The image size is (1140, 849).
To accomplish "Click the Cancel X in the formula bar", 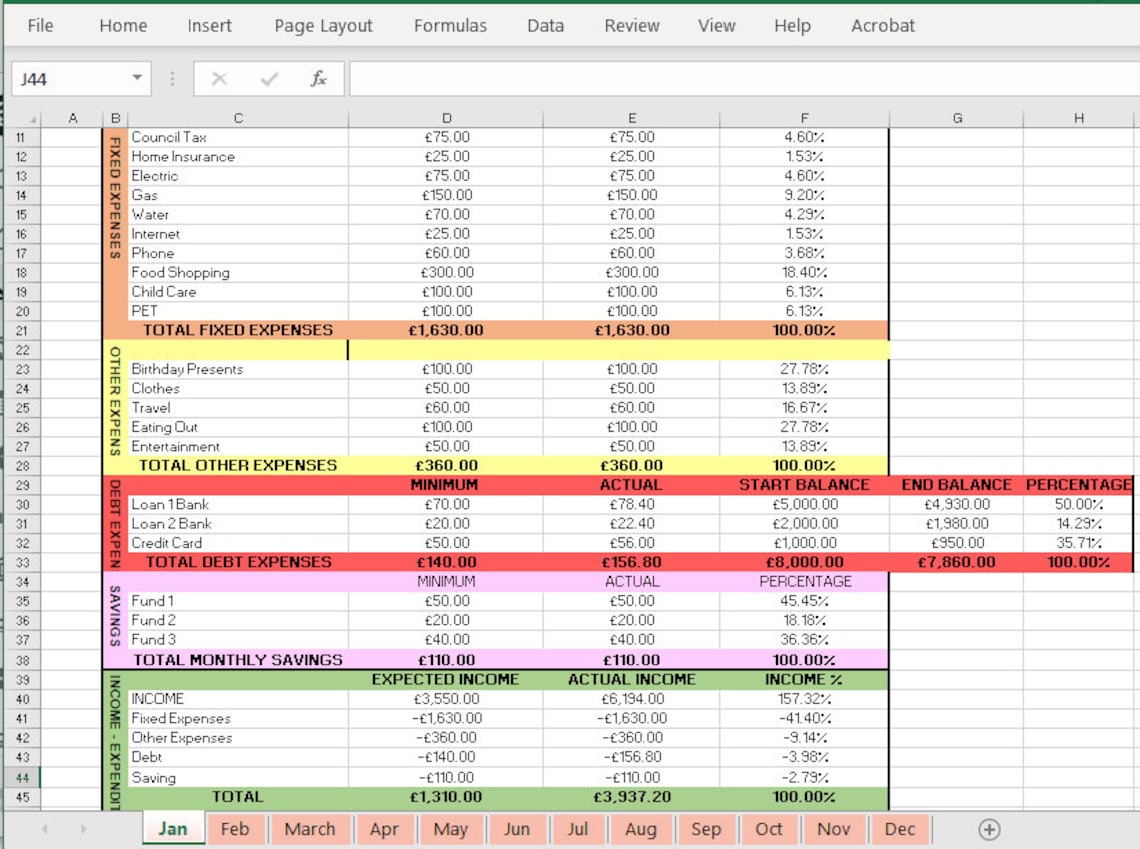I will 219,80.
